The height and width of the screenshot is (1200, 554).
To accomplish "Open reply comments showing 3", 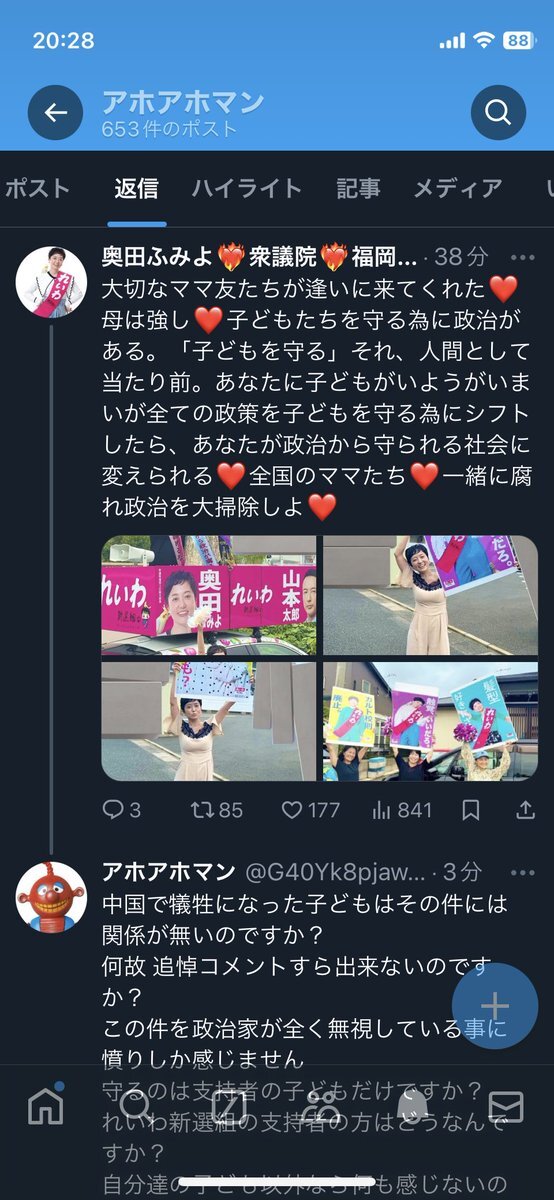I will (x=121, y=809).
